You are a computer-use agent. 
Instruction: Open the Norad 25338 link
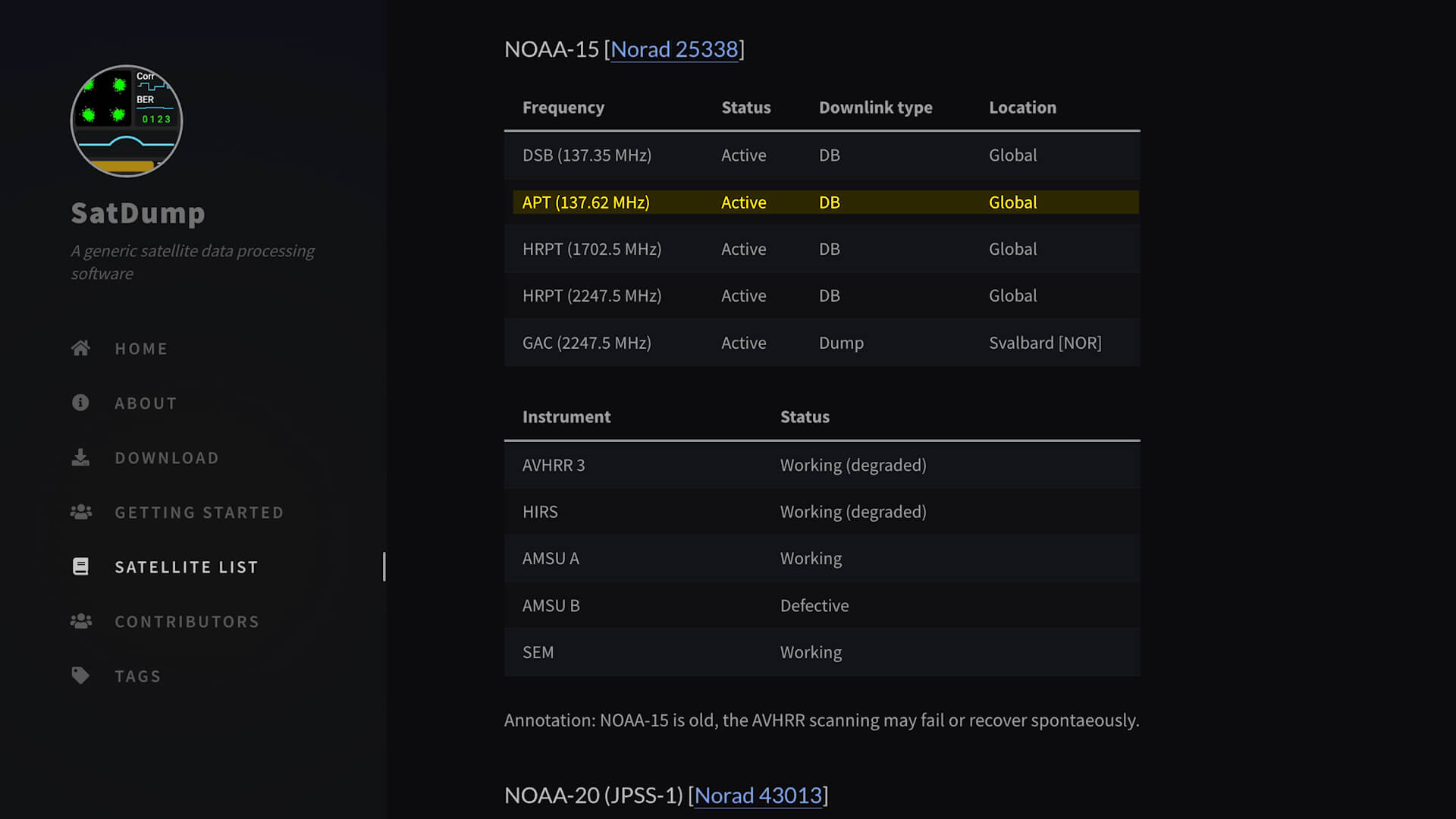pyautogui.click(x=675, y=49)
